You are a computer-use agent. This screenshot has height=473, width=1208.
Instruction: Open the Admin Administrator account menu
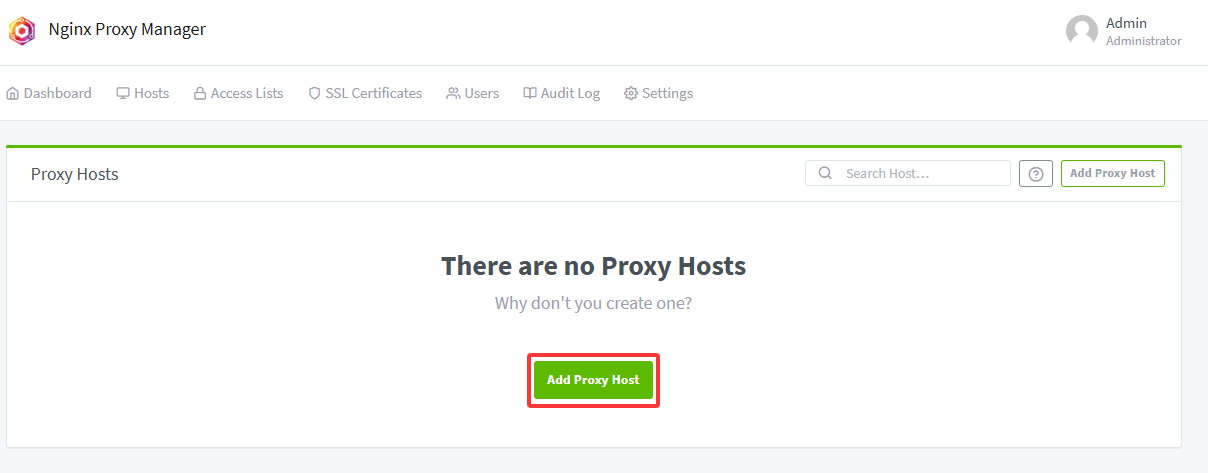coord(1124,31)
